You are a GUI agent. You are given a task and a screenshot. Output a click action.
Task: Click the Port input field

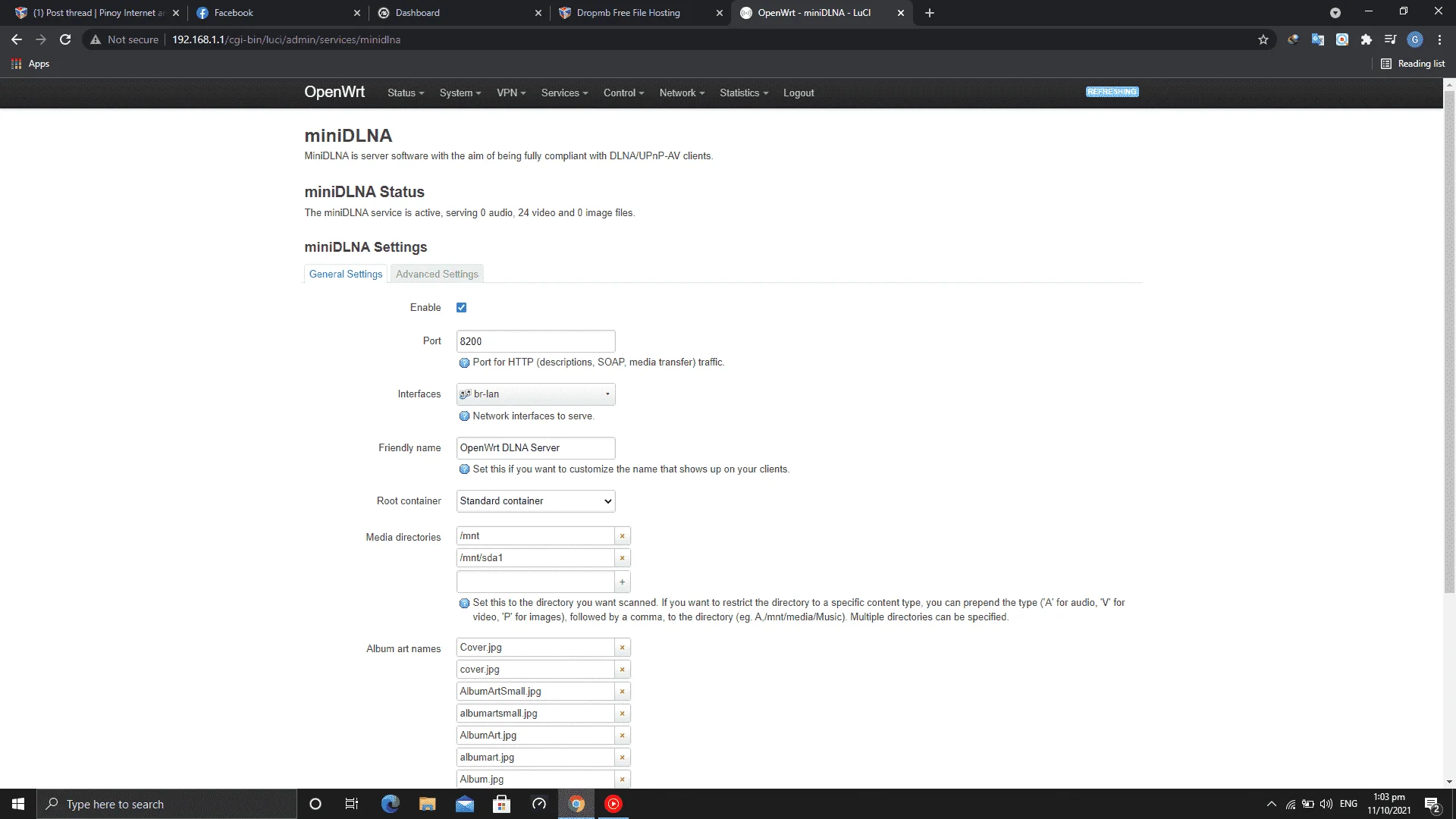click(535, 341)
